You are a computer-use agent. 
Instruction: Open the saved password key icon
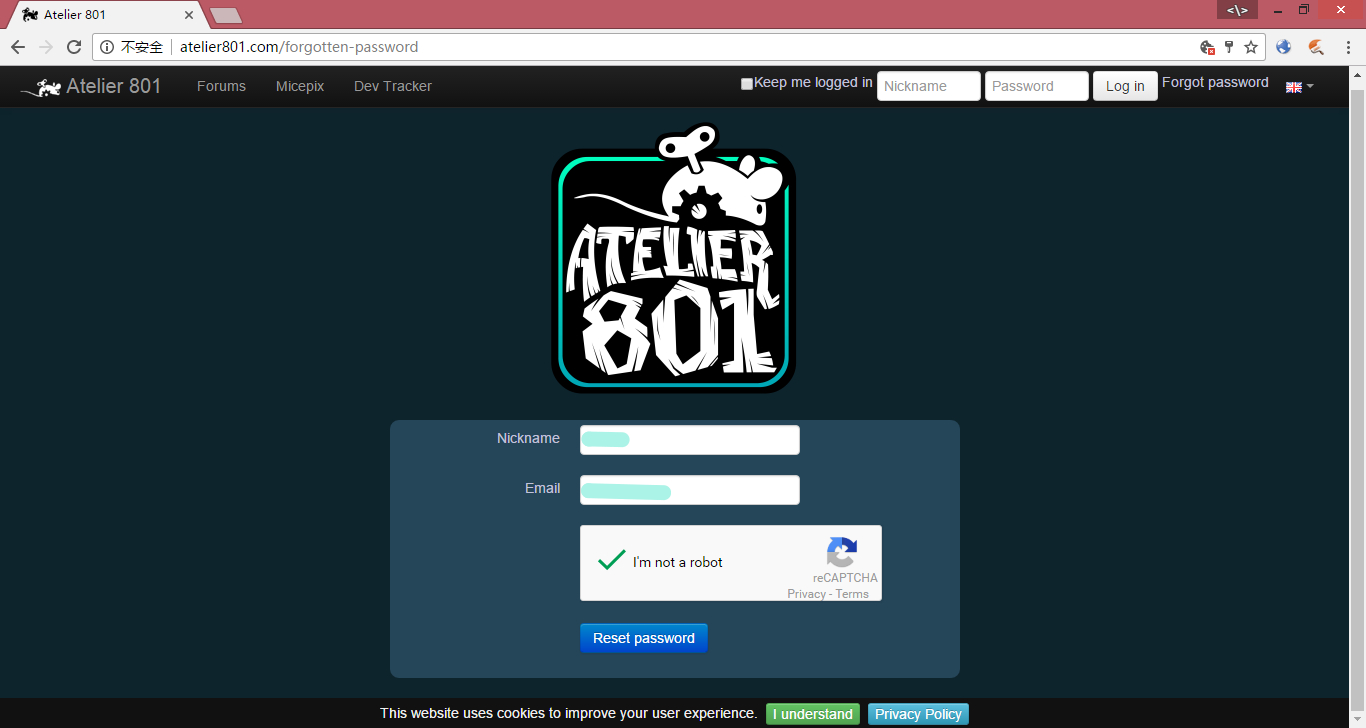point(1229,47)
